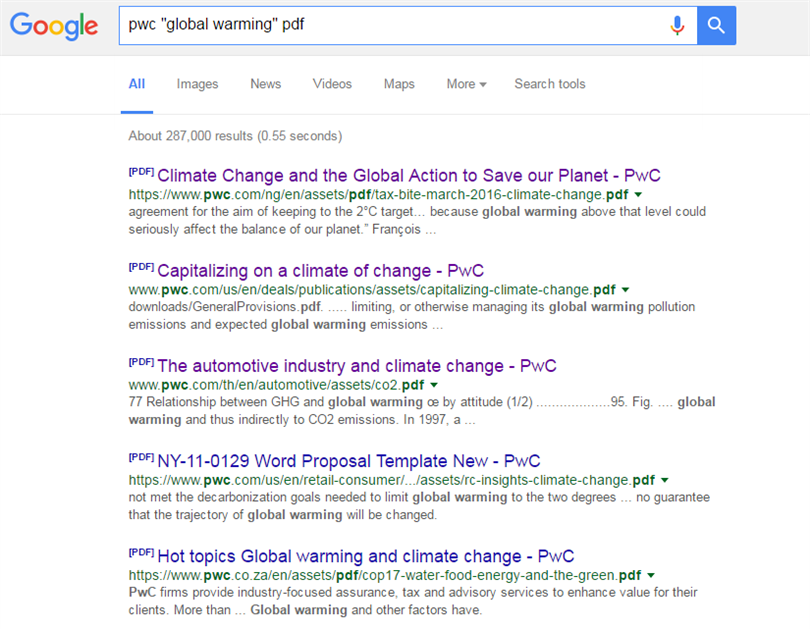Select the All tab

pyautogui.click(x=137, y=84)
